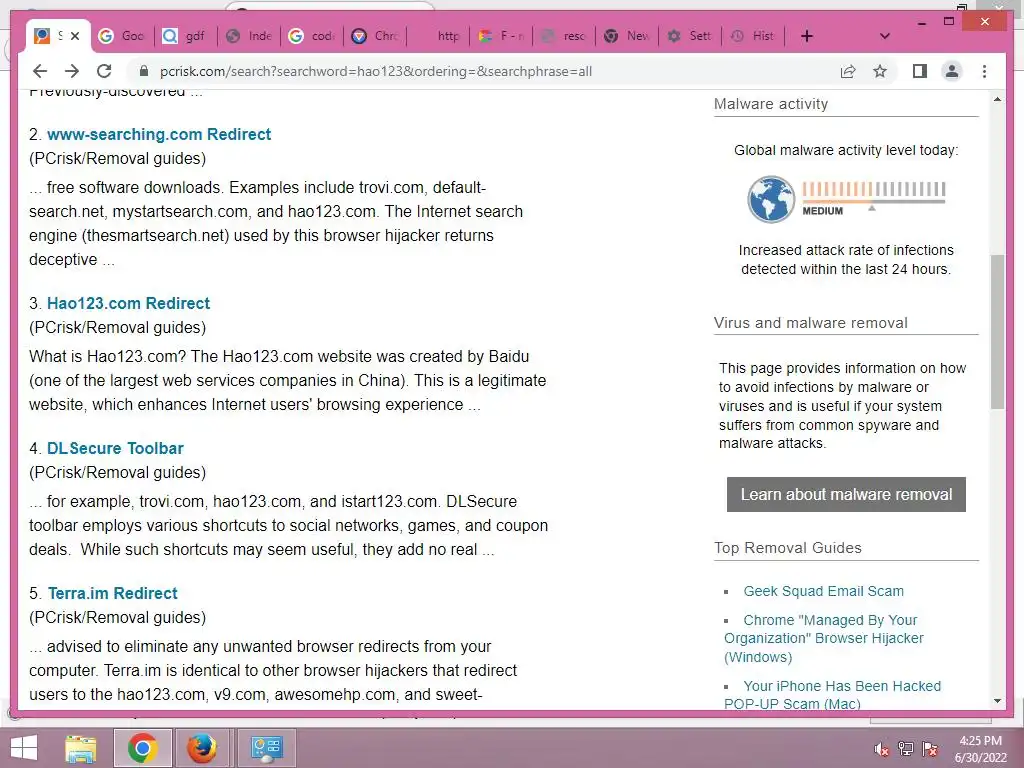Switch to the reso tab
1024x768 pixels.
click(x=564, y=36)
